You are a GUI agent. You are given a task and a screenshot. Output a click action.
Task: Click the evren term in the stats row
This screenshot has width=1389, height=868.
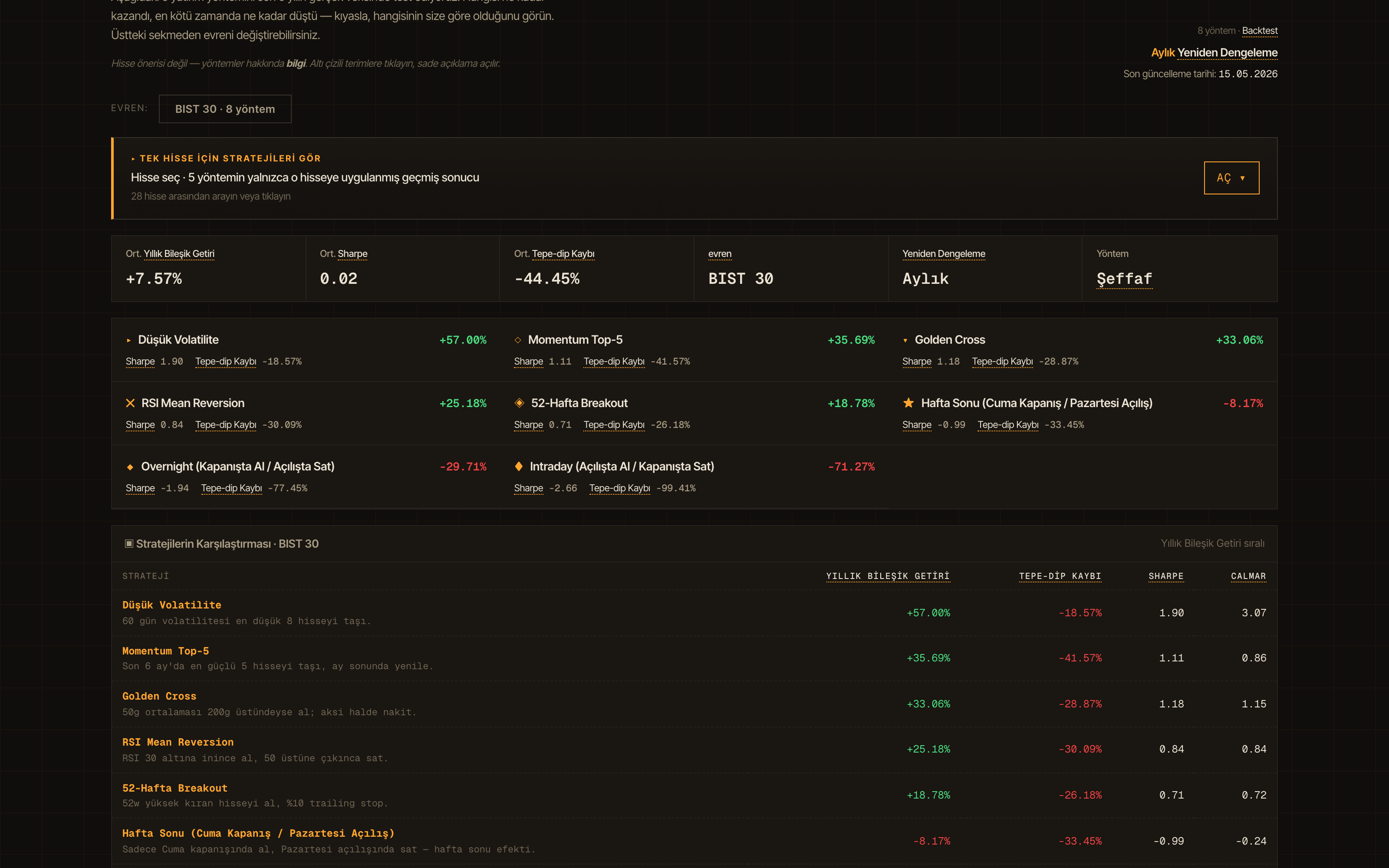[720, 254]
